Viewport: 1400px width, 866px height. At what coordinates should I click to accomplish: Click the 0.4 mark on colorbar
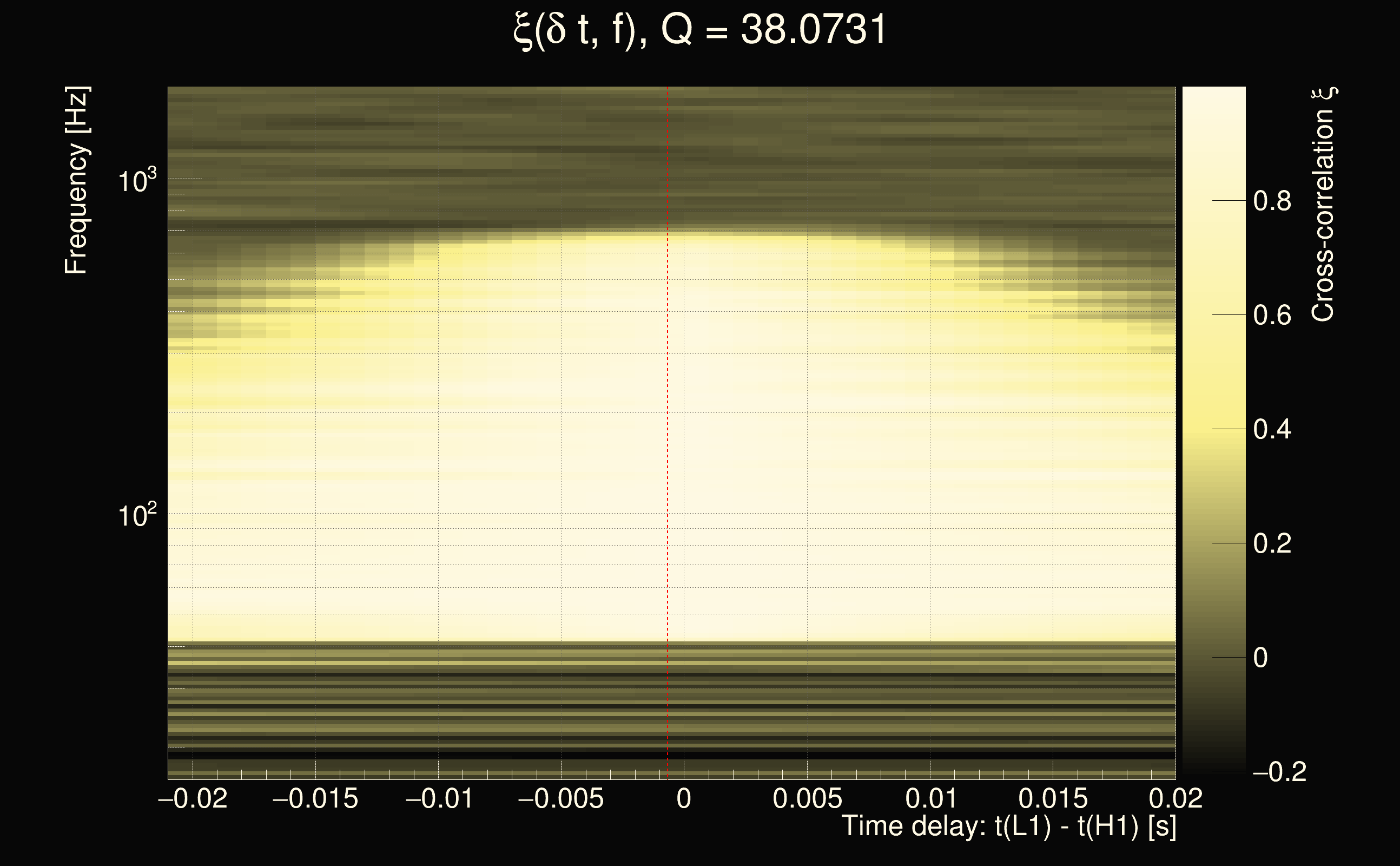pyautogui.click(x=1272, y=429)
